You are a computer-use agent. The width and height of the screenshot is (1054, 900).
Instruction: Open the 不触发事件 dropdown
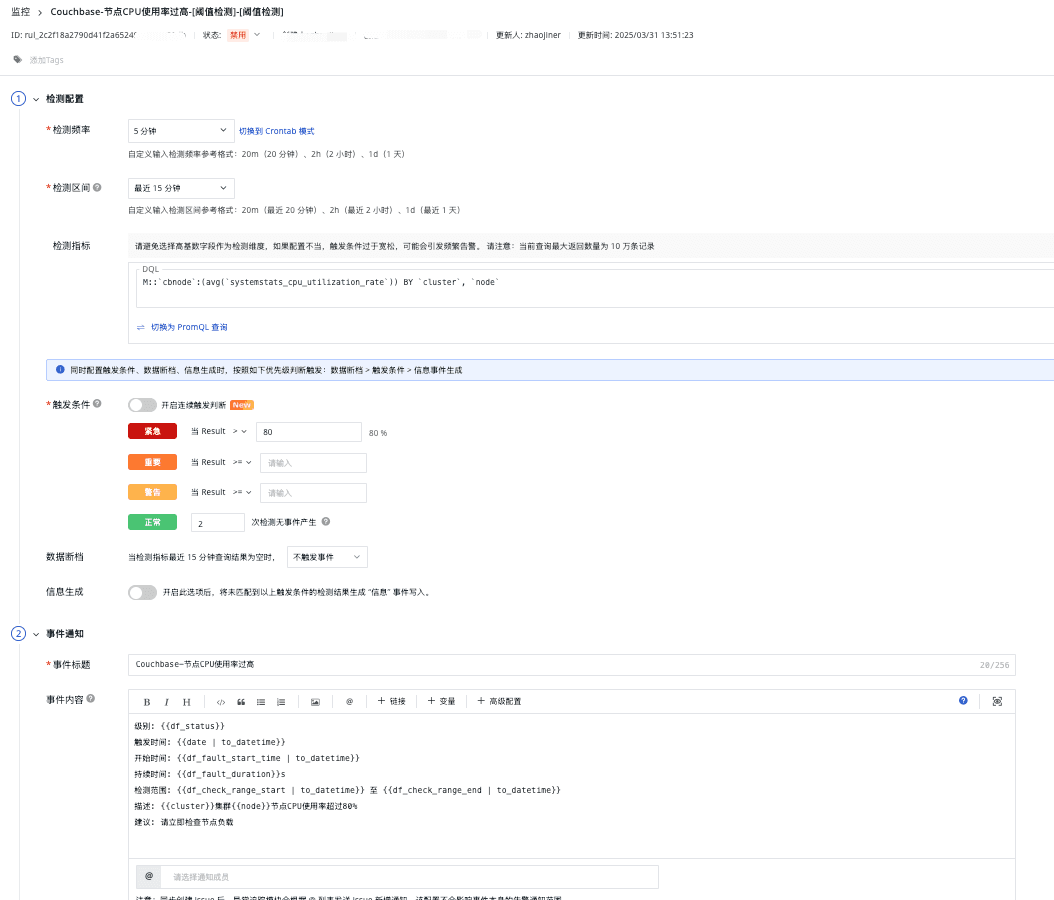(x=327, y=557)
